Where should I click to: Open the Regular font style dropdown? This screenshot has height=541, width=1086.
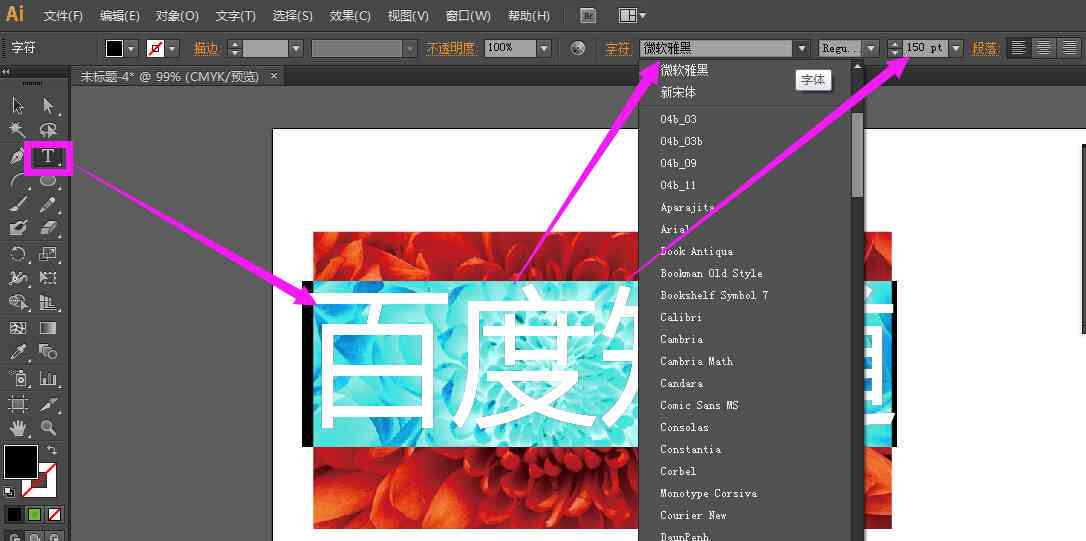[x=871, y=48]
